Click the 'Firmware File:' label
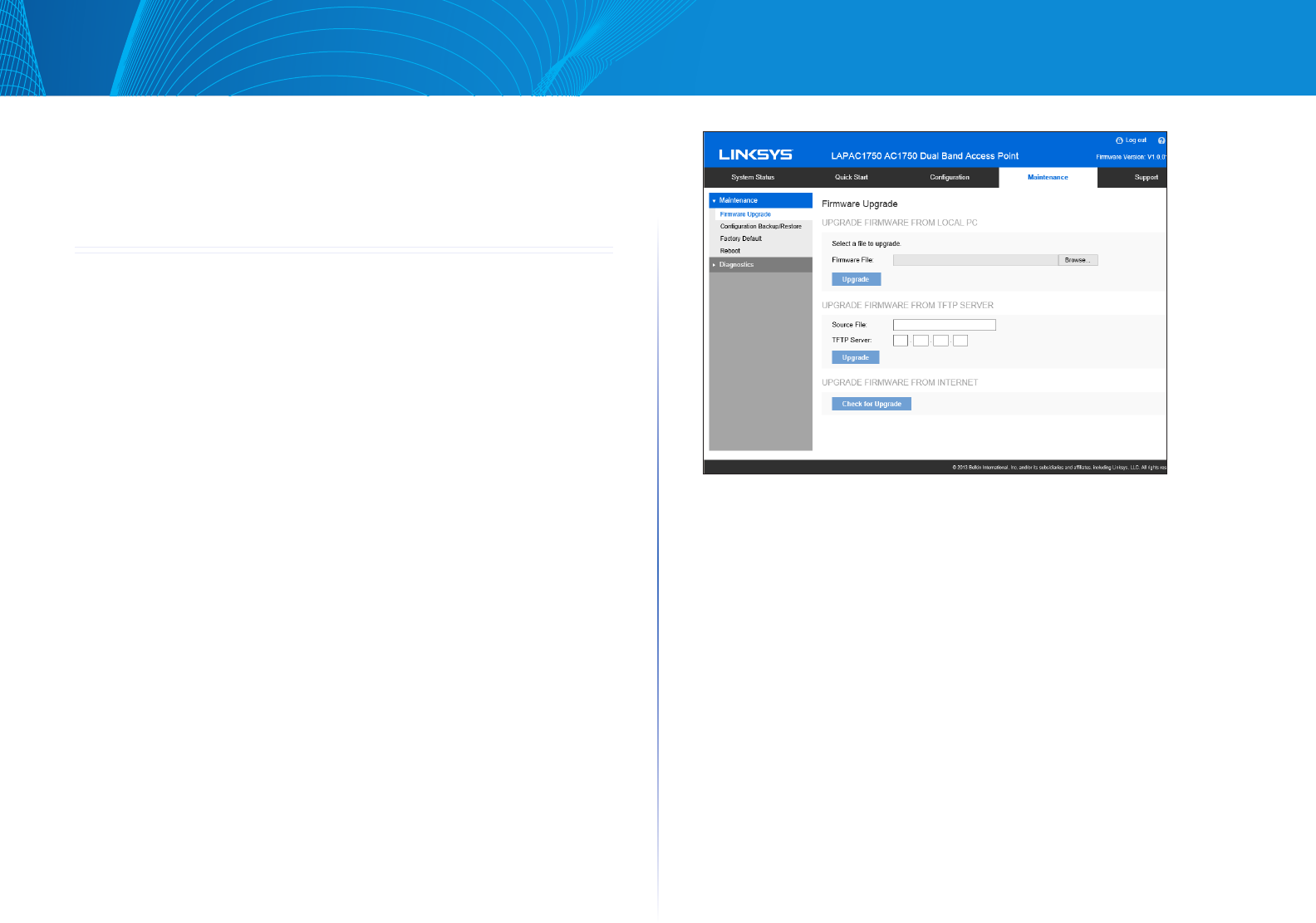Viewport: 1316px width, 923px height. click(x=852, y=260)
